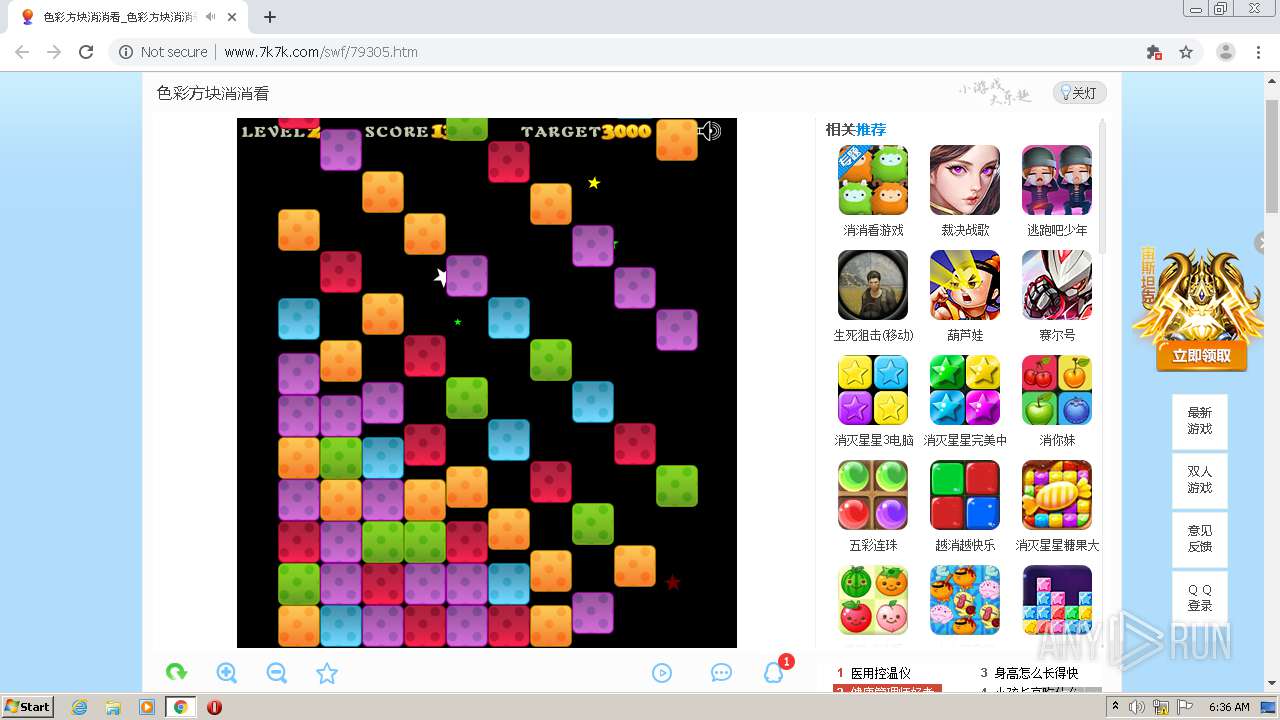The image size is (1280, 720).
Task: Open the 越消越快乐 game thumbnail
Action: click(965, 495)
